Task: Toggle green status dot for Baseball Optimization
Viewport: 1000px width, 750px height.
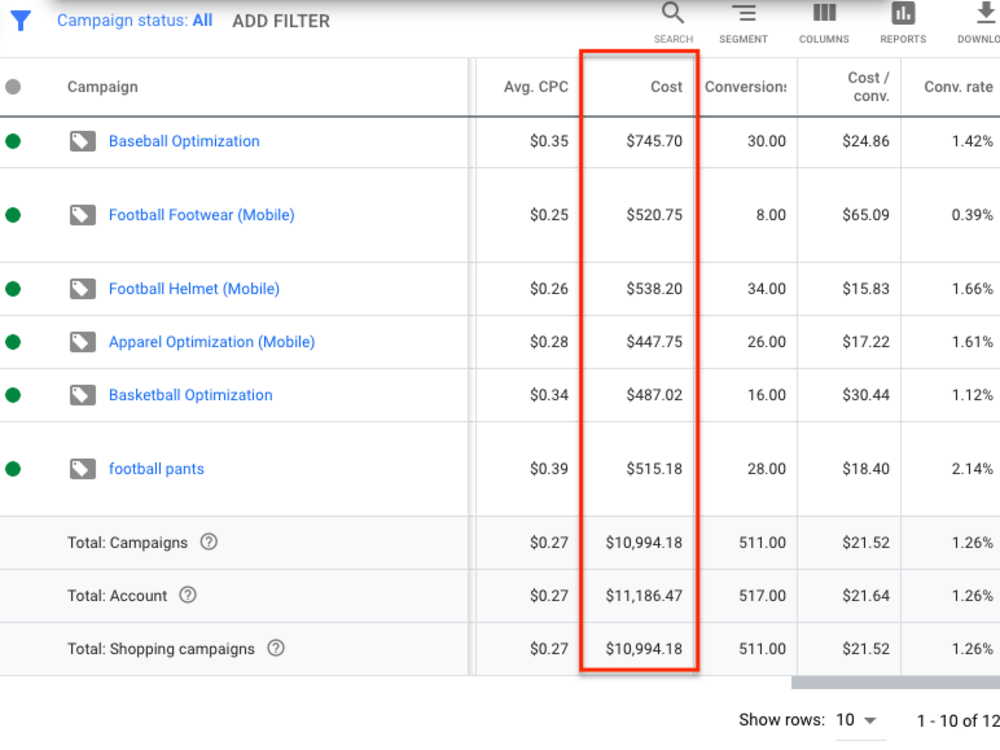Action: pos(13,141)
